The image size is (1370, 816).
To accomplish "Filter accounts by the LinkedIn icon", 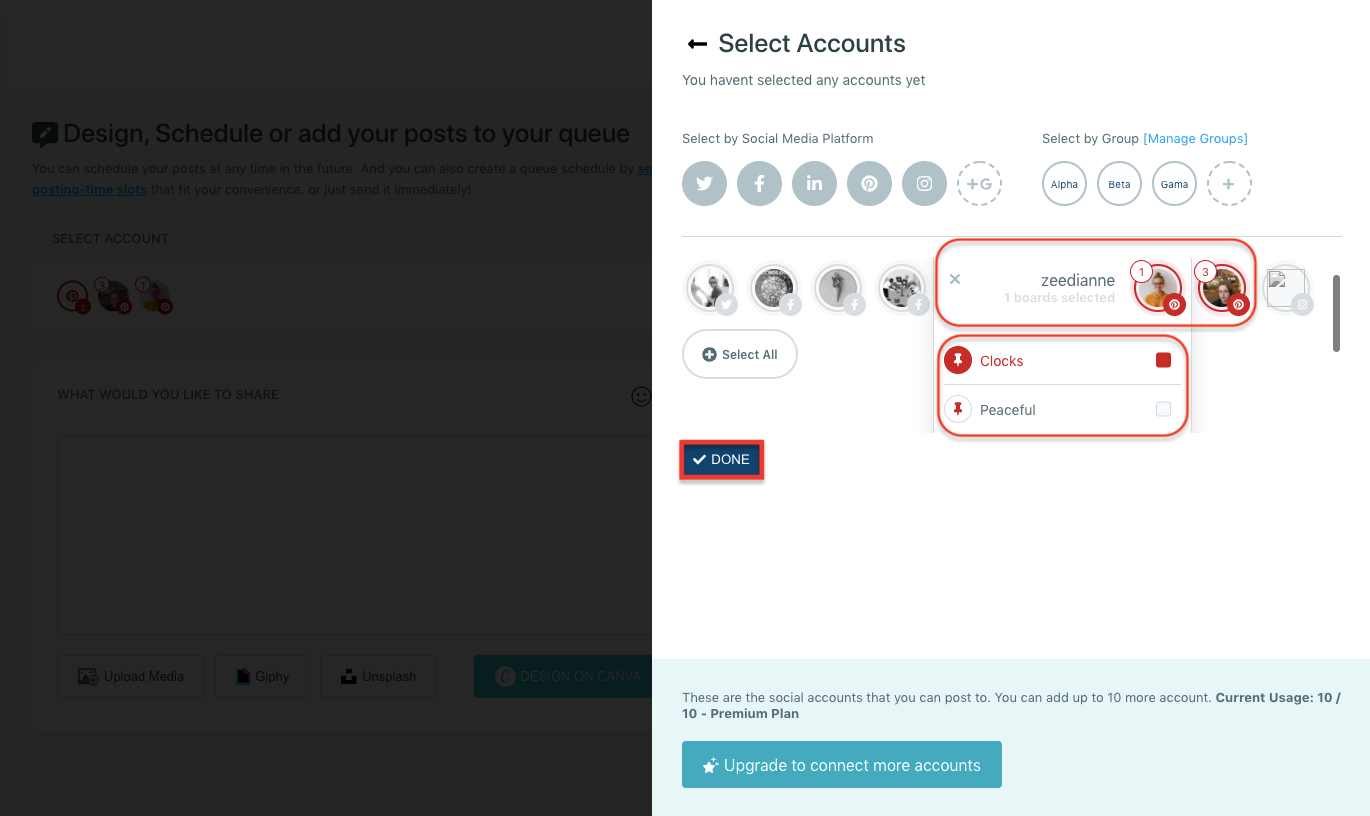I will click(814, 183).
